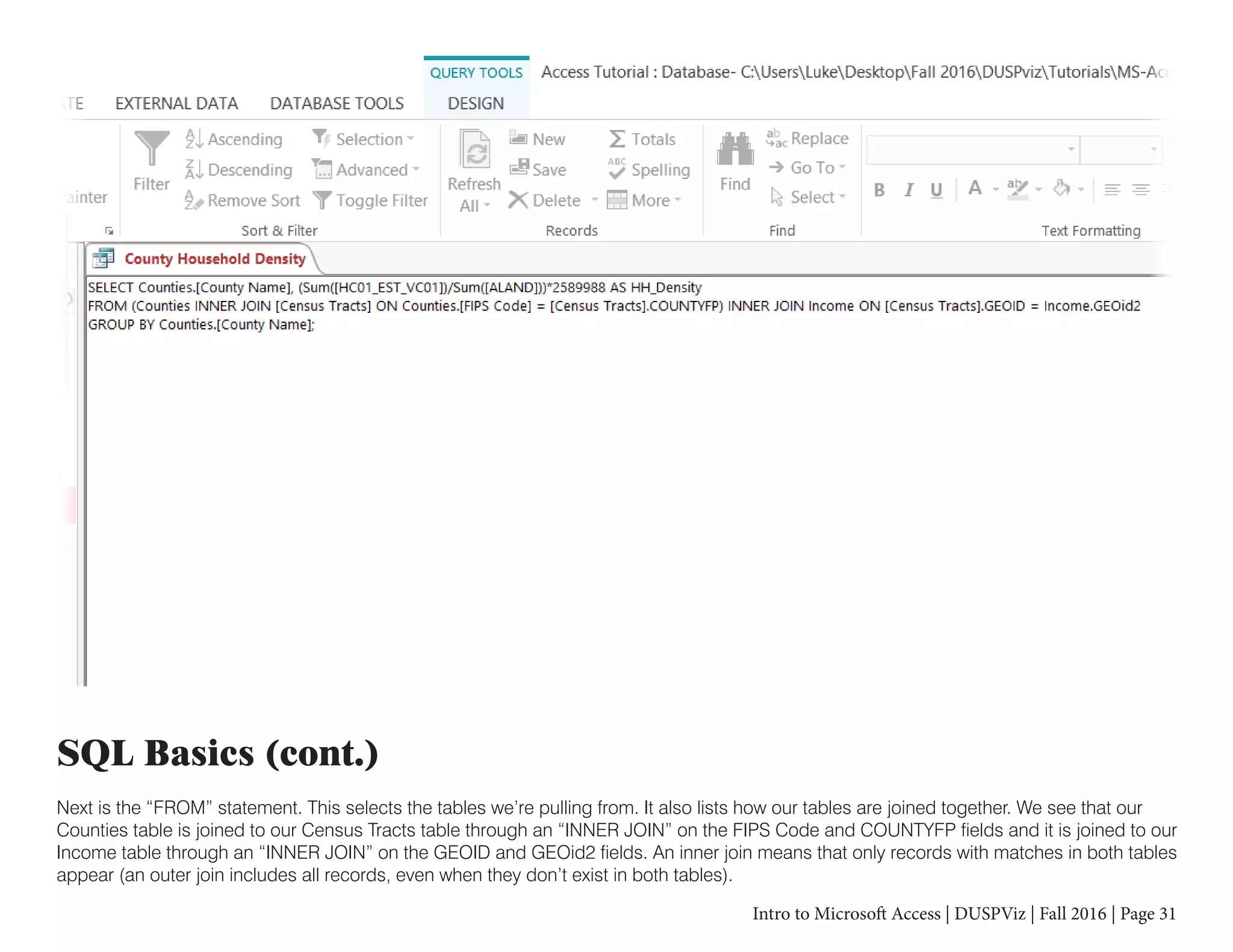
Task: Click the Delete record icon
Action: [x=518, y=200]
